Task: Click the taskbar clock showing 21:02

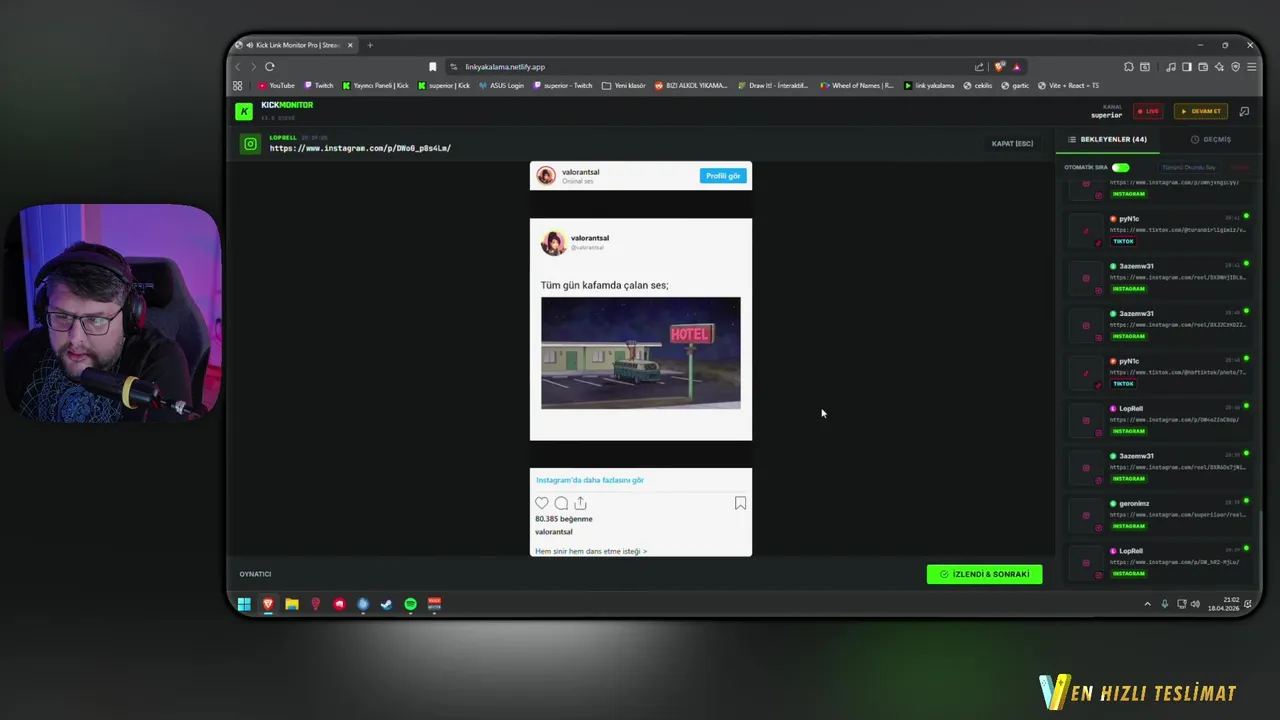Action: tap(1223, 604)
